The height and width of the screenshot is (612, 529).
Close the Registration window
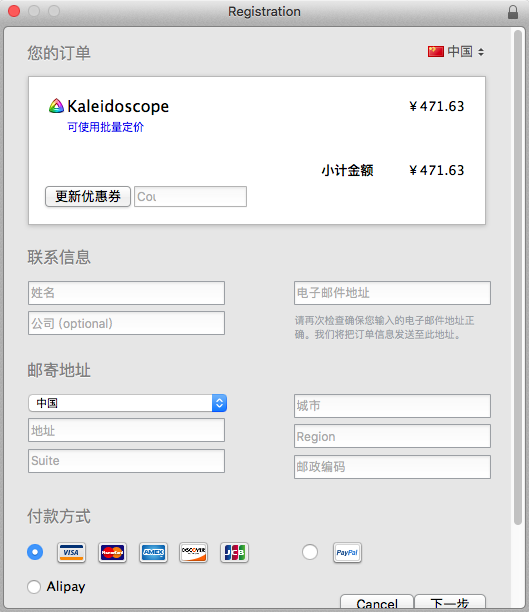(x=14, y=11)
